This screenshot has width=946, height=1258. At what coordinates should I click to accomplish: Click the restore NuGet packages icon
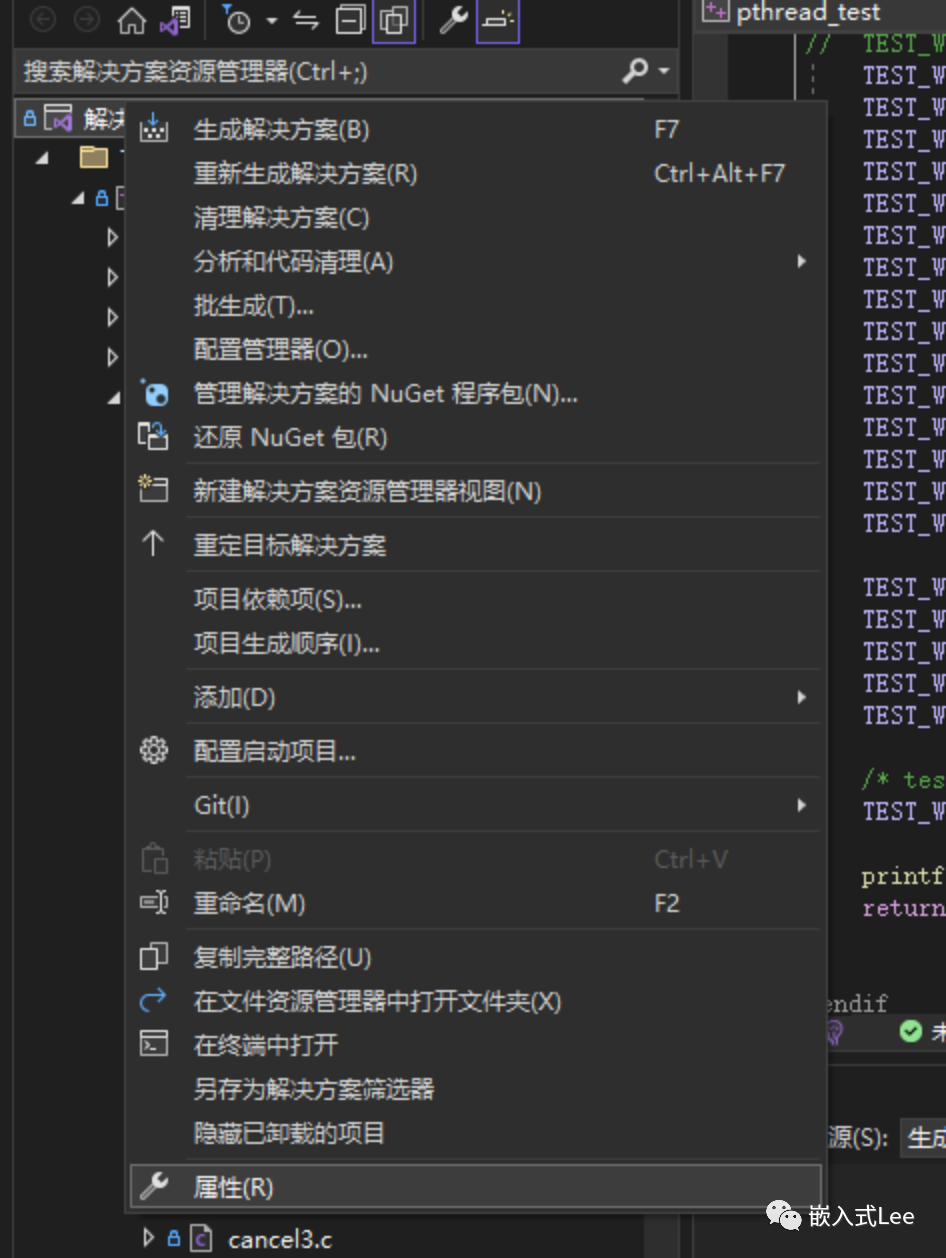click(153, 437)
